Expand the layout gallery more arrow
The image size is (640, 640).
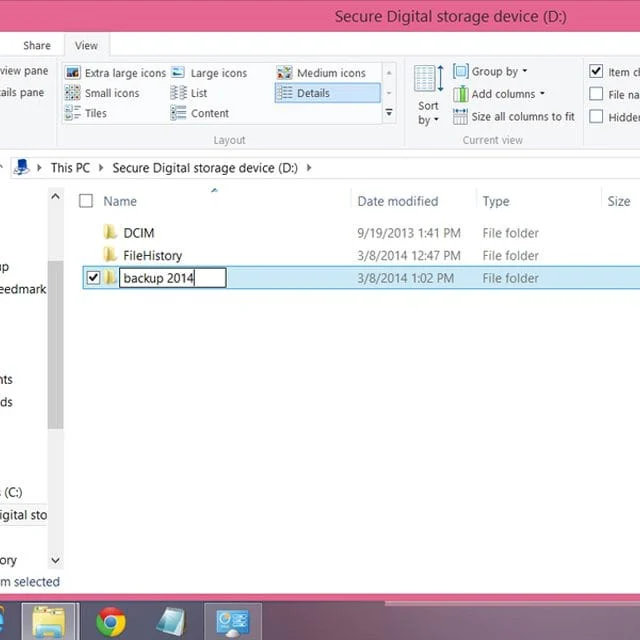coord(389,112)
